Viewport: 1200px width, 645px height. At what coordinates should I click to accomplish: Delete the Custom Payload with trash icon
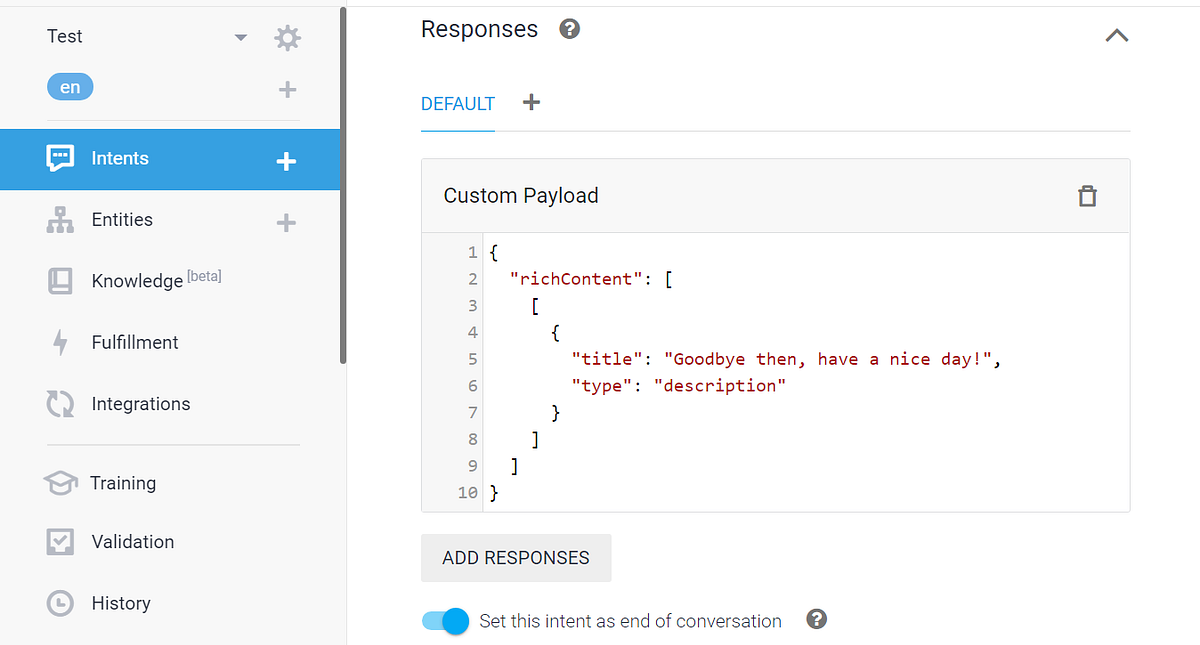tap(1088, 196)
